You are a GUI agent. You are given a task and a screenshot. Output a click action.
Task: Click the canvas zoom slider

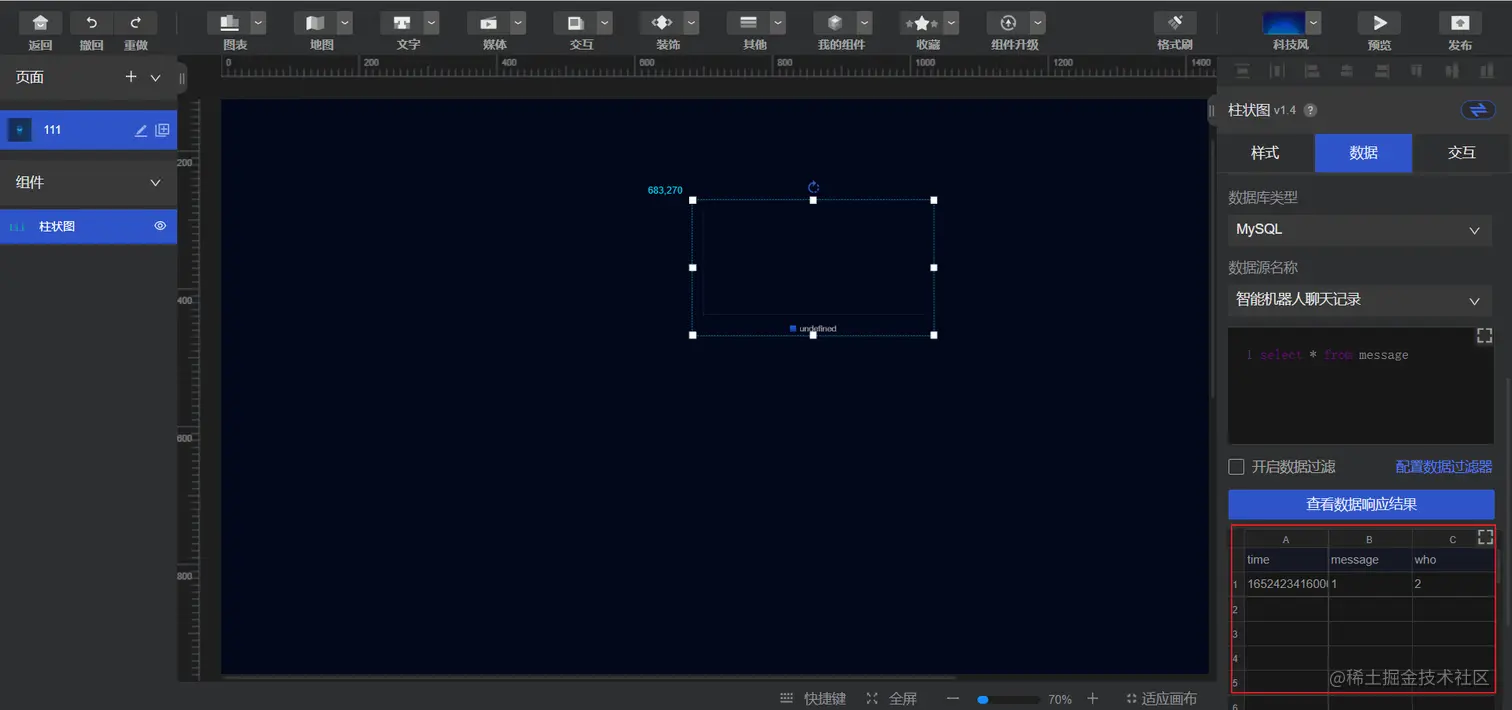point(1008,699)
